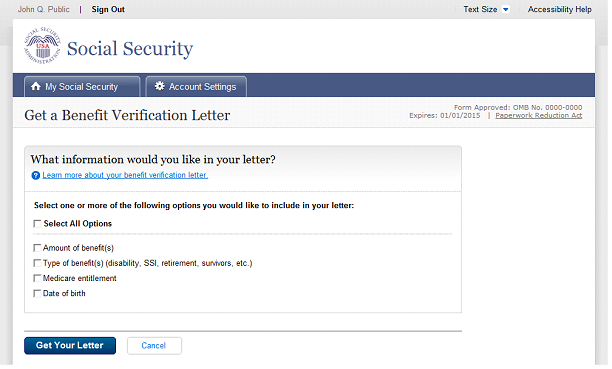Switch to the Account Settings tab

pos(196,86)
